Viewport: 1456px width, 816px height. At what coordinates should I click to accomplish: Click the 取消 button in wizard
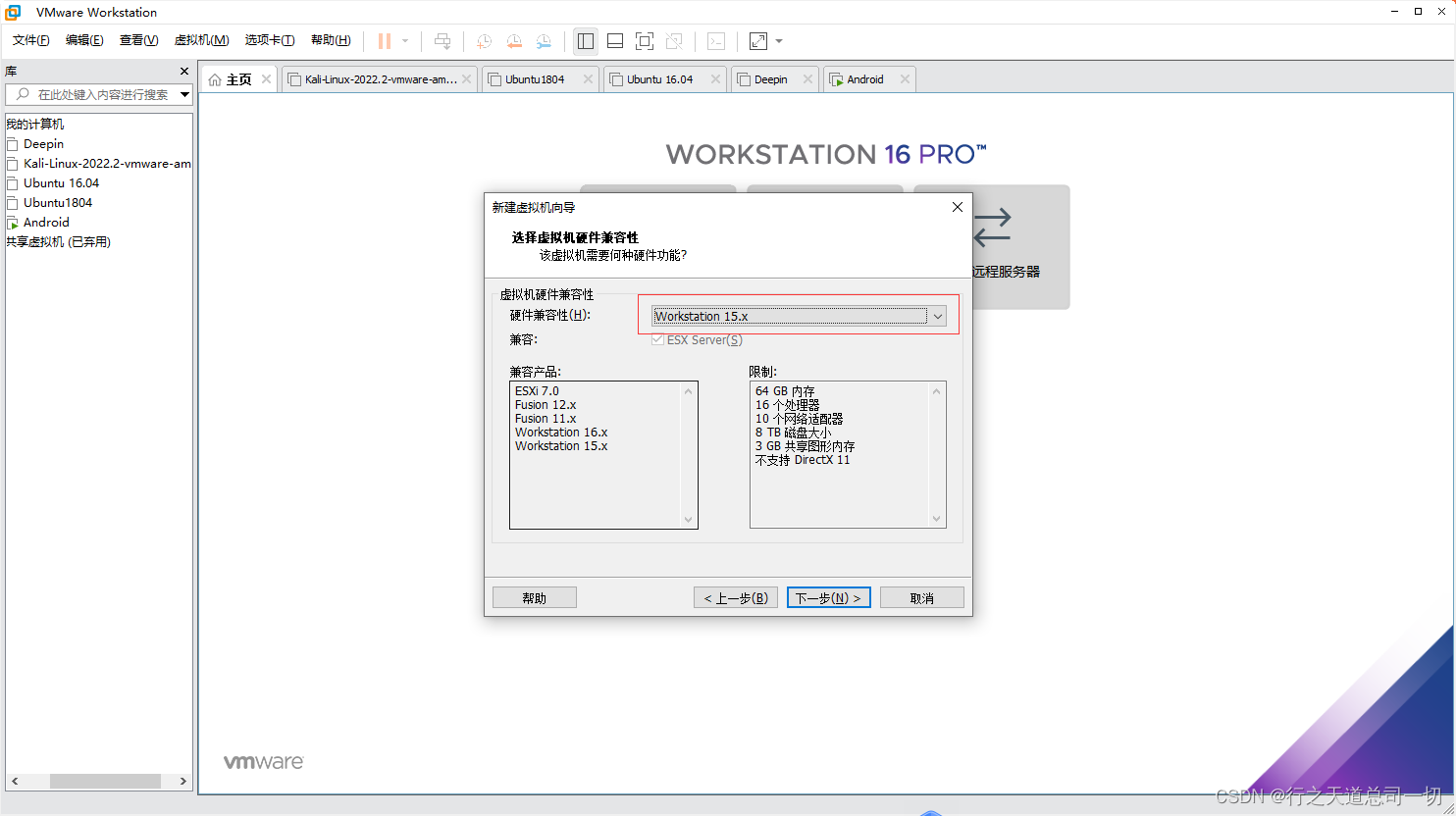tap(921, 597)
